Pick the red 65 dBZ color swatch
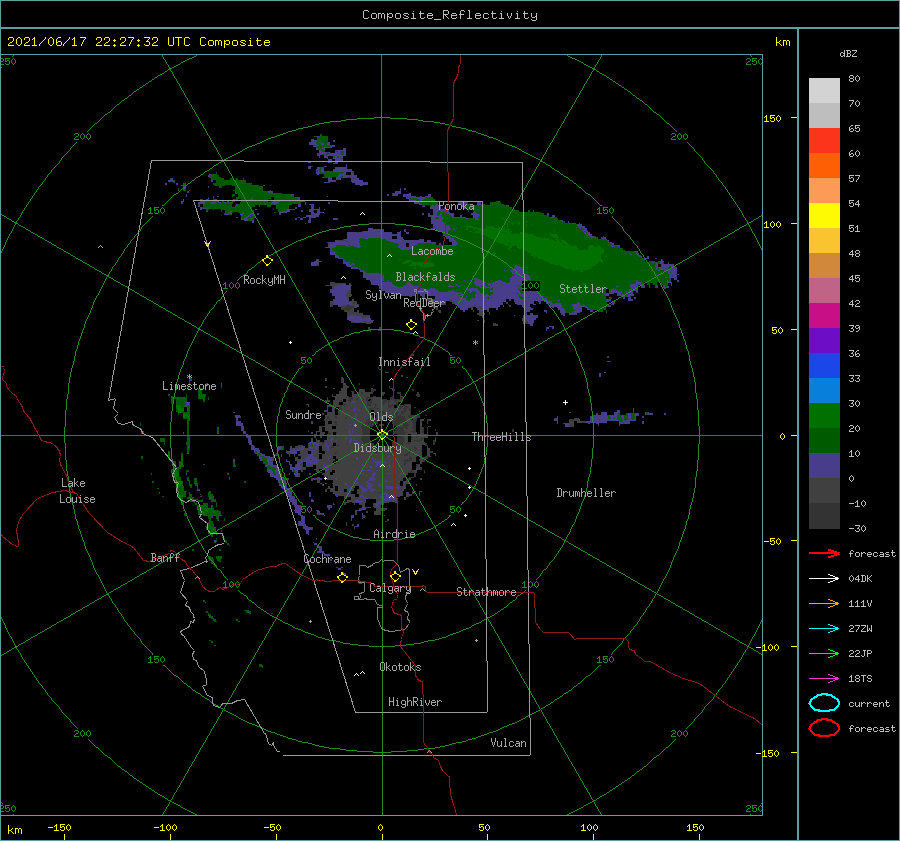Screen dimensions: 900x841 [x=824, y=141]
